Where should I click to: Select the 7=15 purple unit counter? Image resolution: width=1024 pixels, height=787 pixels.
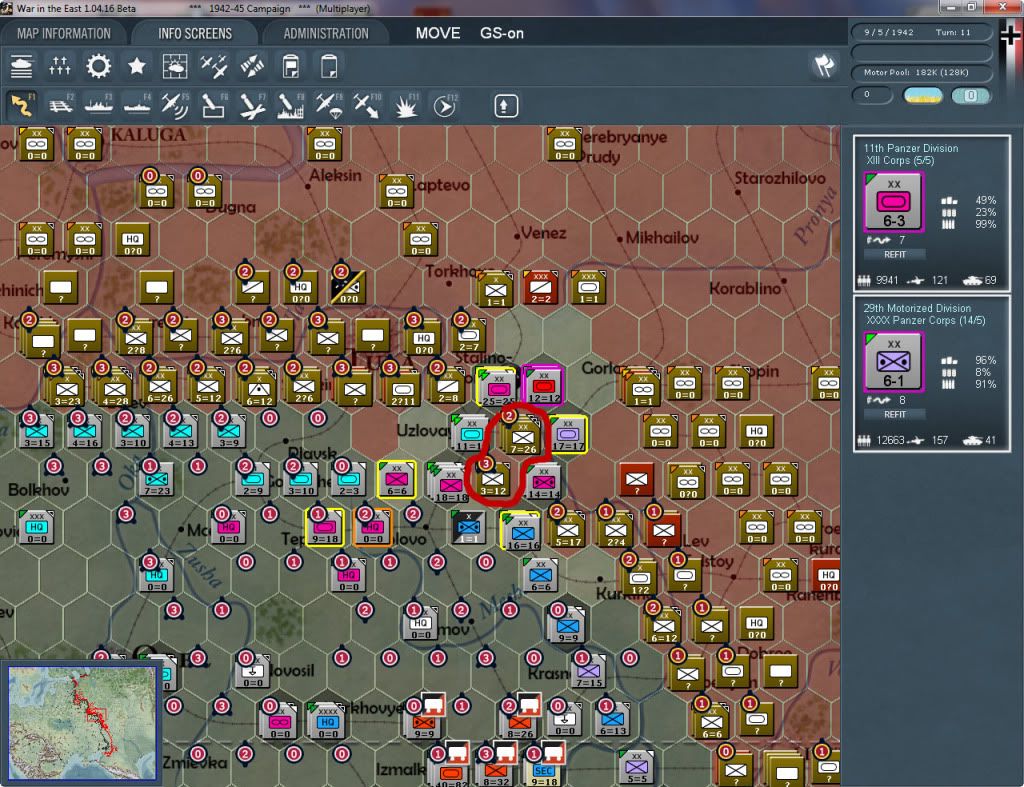(x=588, y=671)
